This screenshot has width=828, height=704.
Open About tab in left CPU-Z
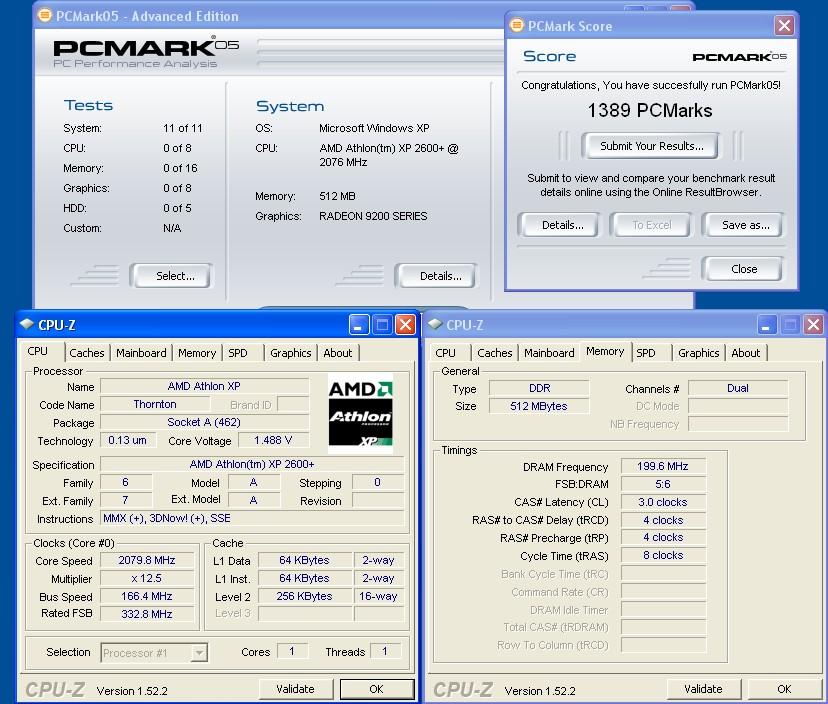click(337, 353)
